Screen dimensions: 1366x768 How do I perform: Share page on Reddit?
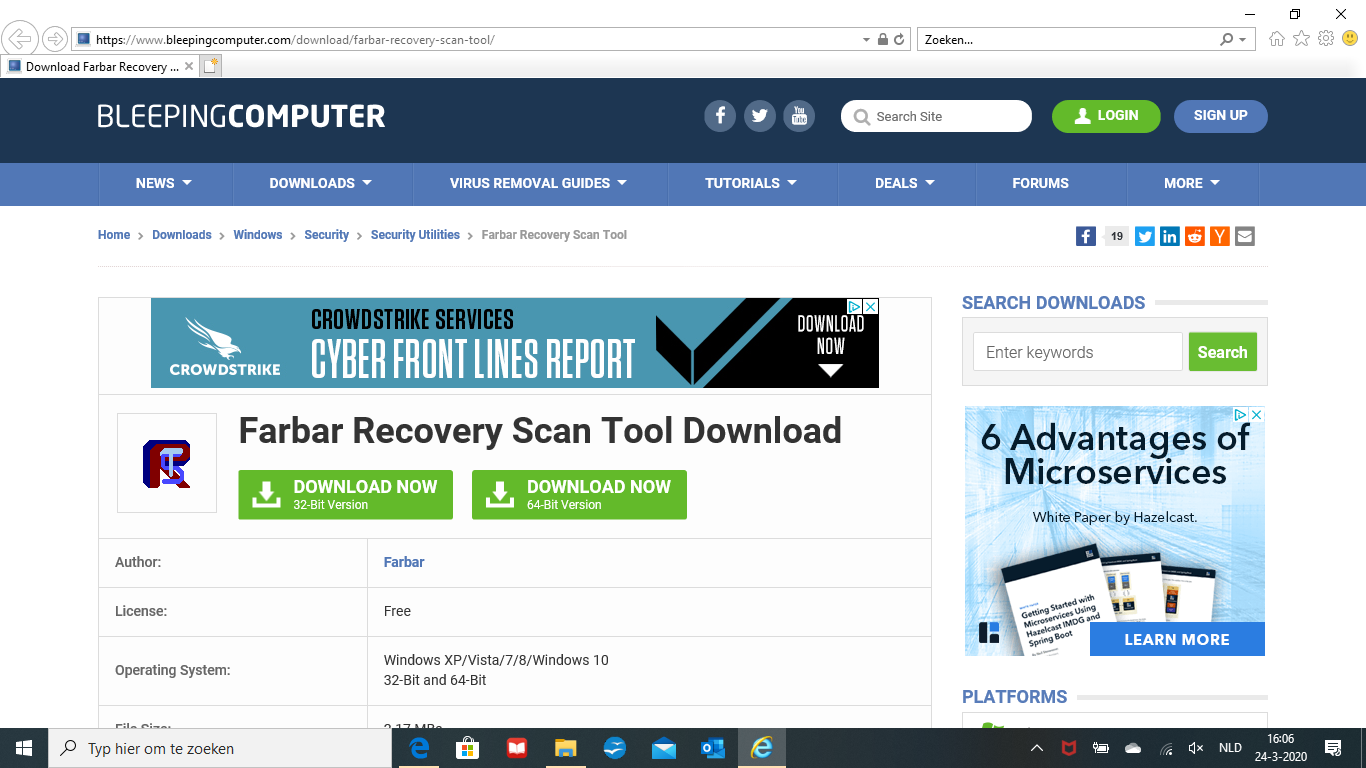click(x=1195, y=236)
